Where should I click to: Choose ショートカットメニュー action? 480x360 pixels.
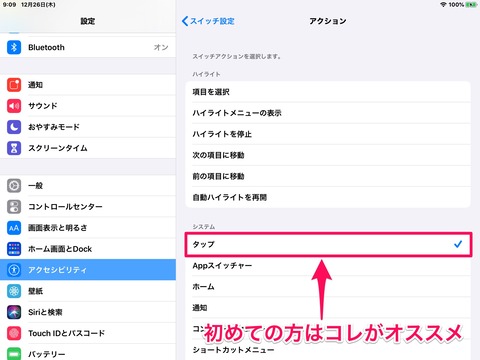328,350
